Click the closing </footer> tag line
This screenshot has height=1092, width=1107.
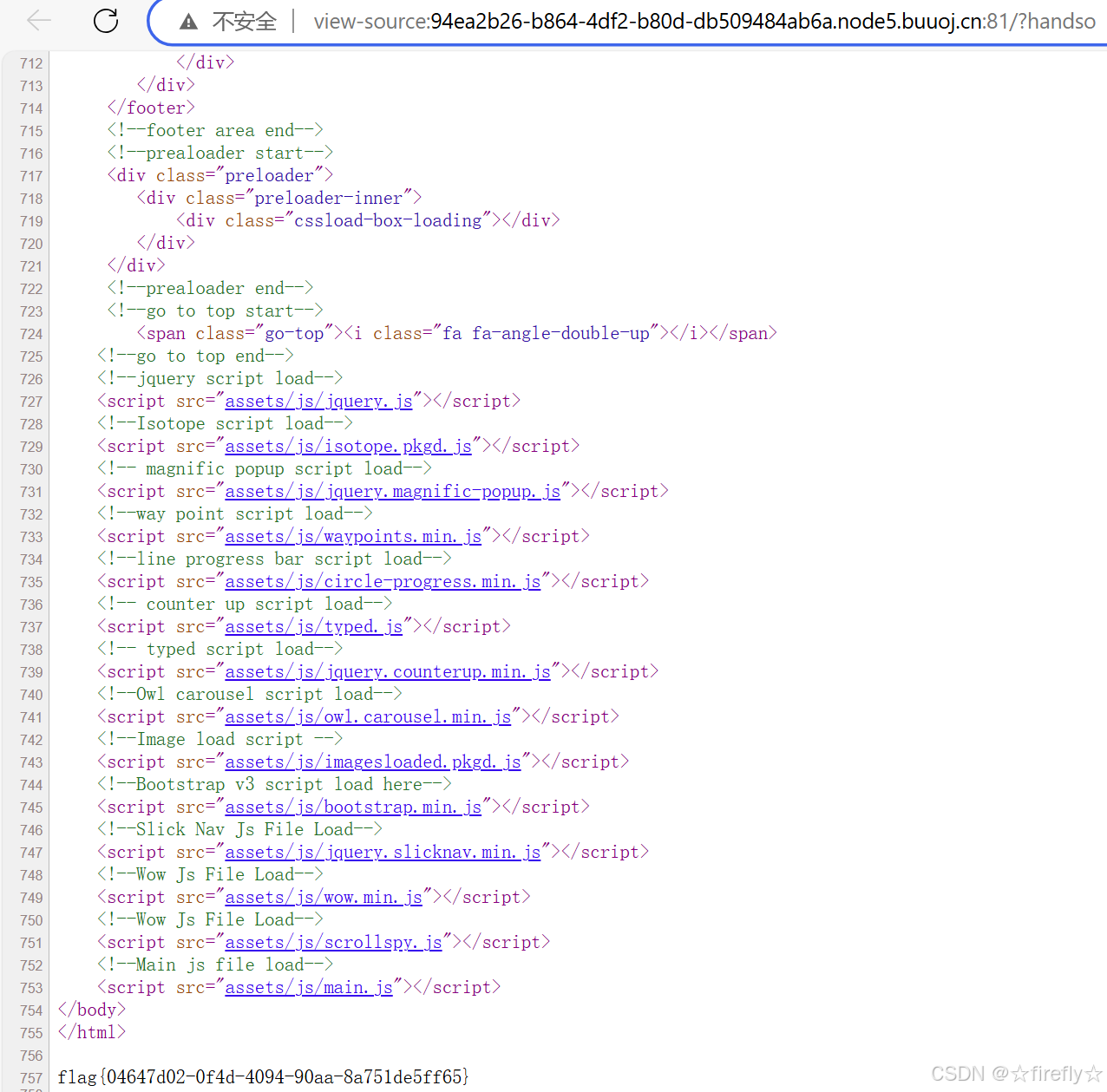click(x=151, y=108)
